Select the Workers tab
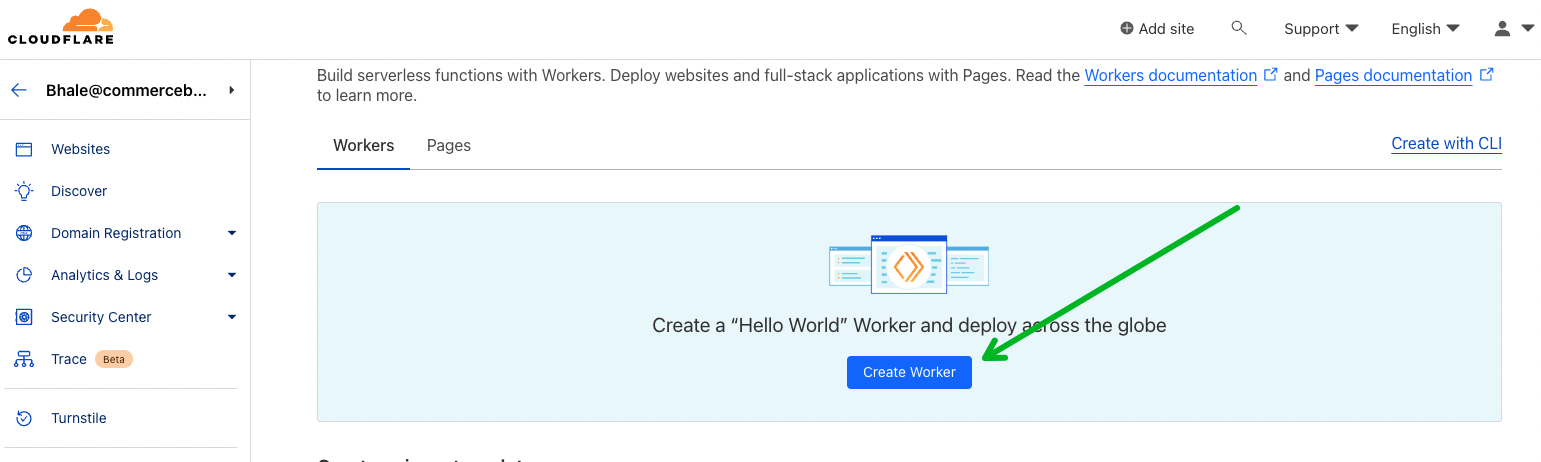The image size is (1541, 462). [364, 145]
